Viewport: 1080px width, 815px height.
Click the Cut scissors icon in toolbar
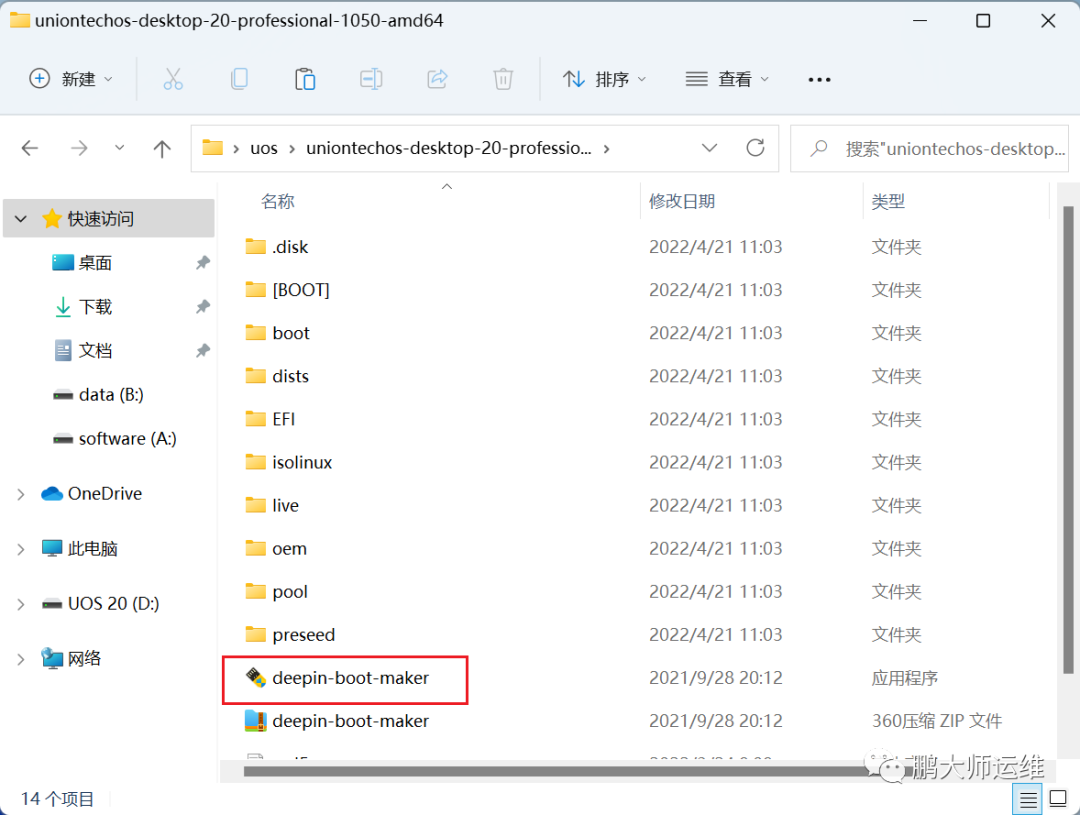(173, 79)
